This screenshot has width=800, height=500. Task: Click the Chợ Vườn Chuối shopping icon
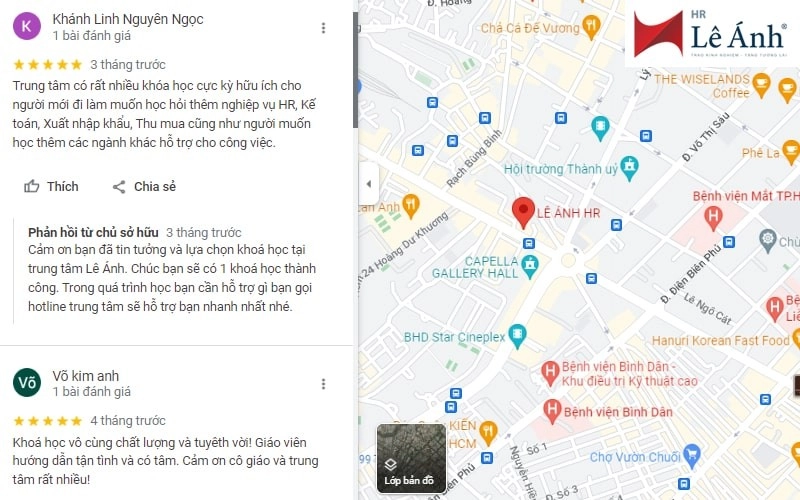pos(692,456)
